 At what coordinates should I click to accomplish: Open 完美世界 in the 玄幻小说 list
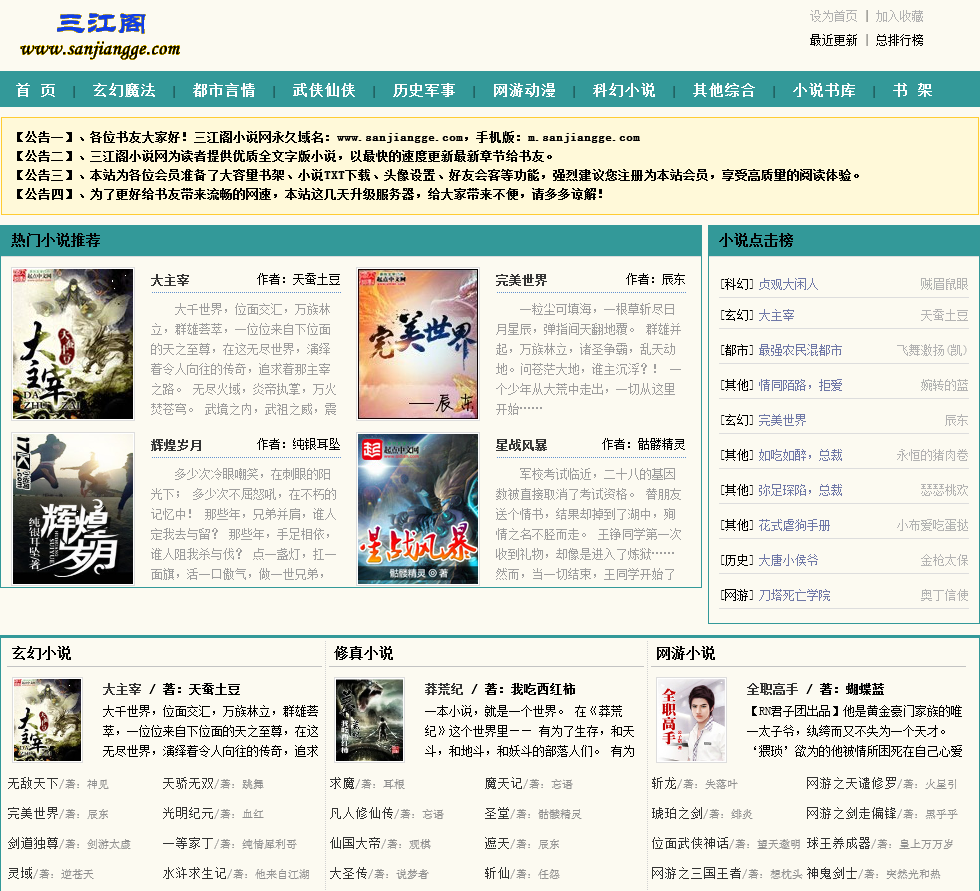pyautogui.click(x=32, y=813)
